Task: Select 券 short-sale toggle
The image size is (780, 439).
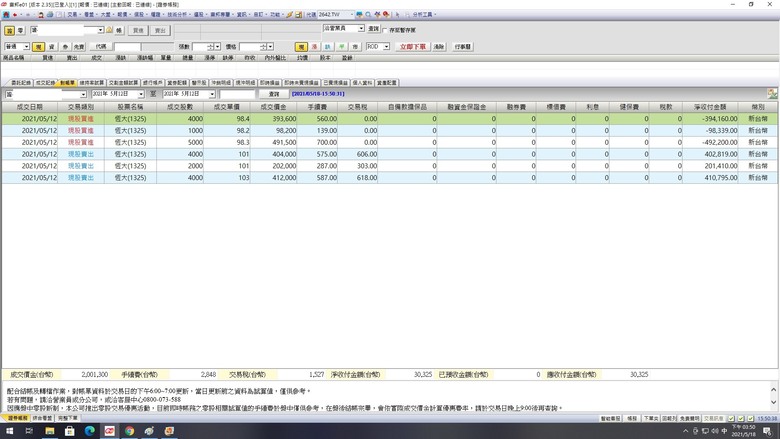Action: [x=65, y=47]
